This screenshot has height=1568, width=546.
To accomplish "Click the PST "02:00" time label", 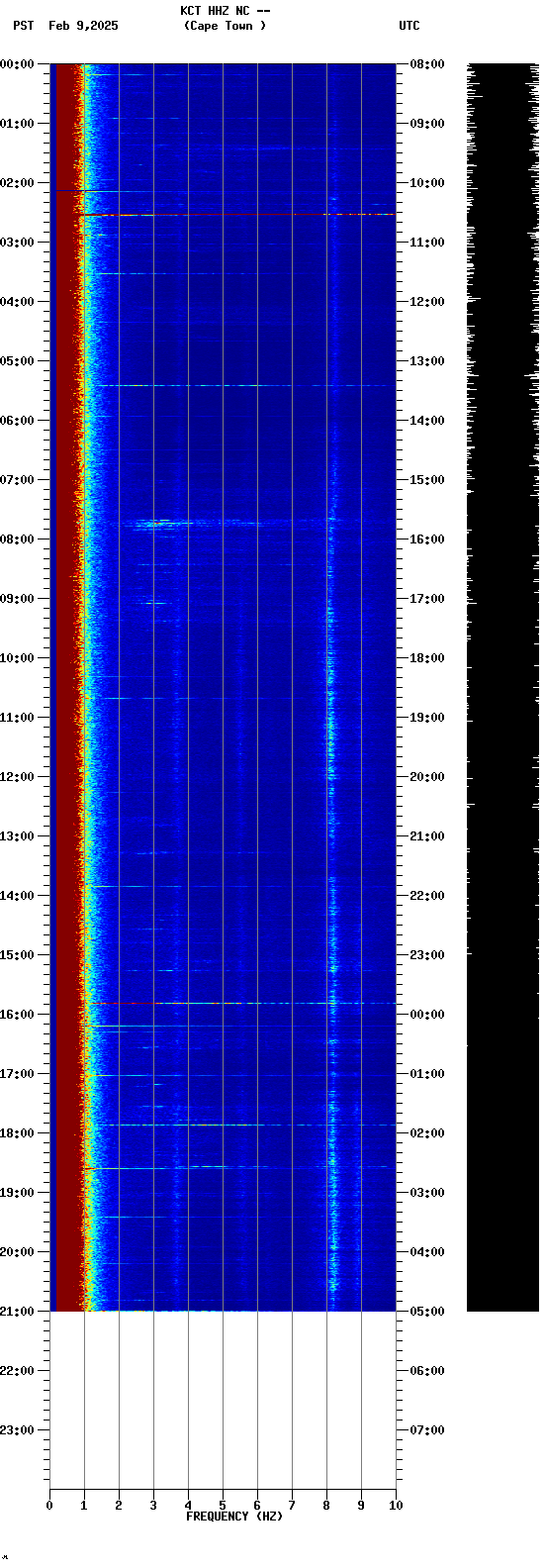I will pos(18,183).
